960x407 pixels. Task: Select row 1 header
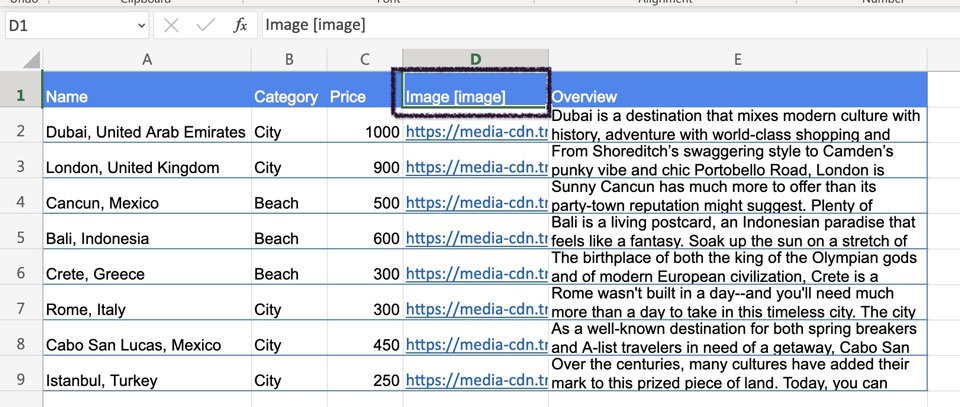click(21, 89)
